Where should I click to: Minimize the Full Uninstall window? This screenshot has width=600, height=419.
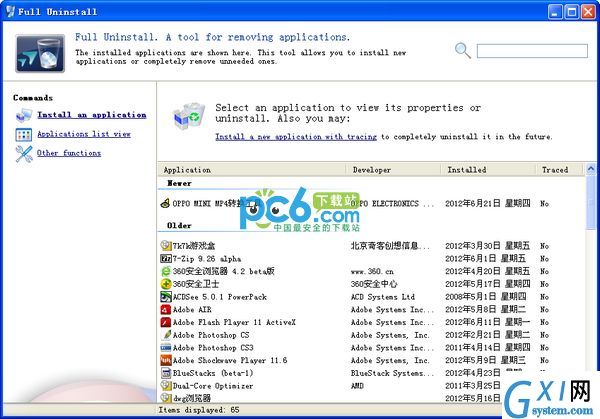(x=555, y=12)
